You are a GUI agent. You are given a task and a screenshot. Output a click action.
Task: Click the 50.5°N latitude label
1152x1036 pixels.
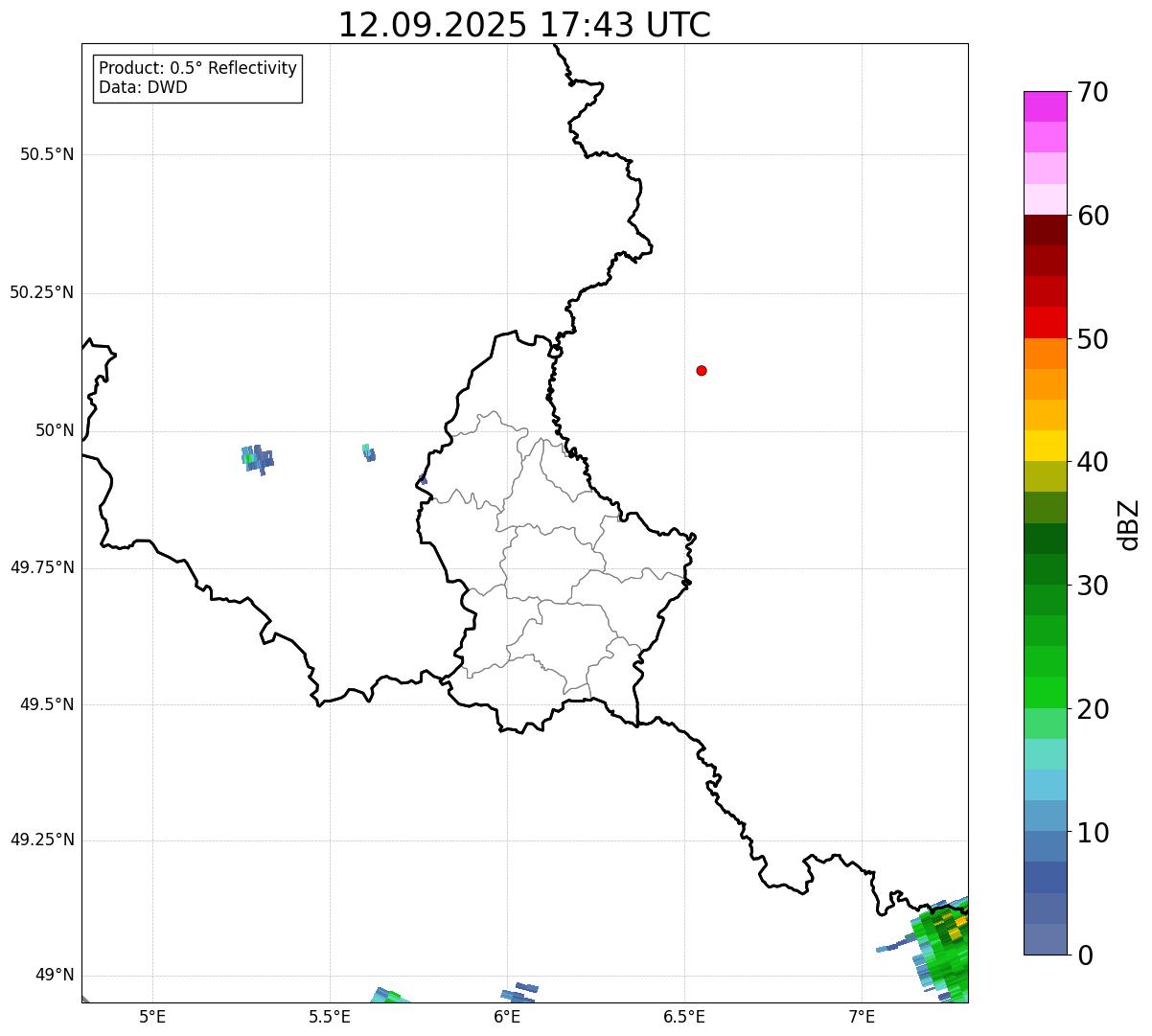tap(47, 155)
